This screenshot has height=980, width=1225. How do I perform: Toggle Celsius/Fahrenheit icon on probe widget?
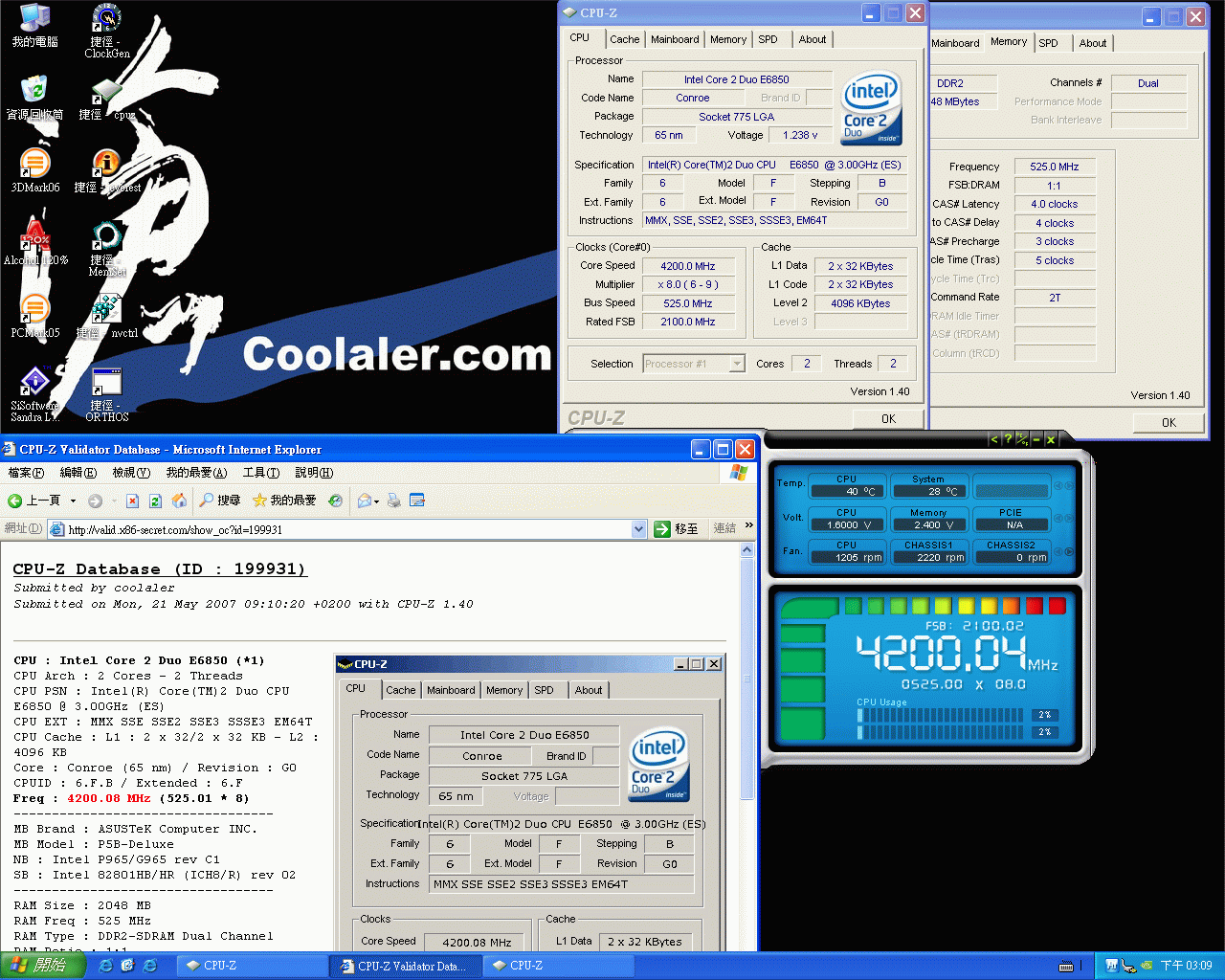[1022, 439]
